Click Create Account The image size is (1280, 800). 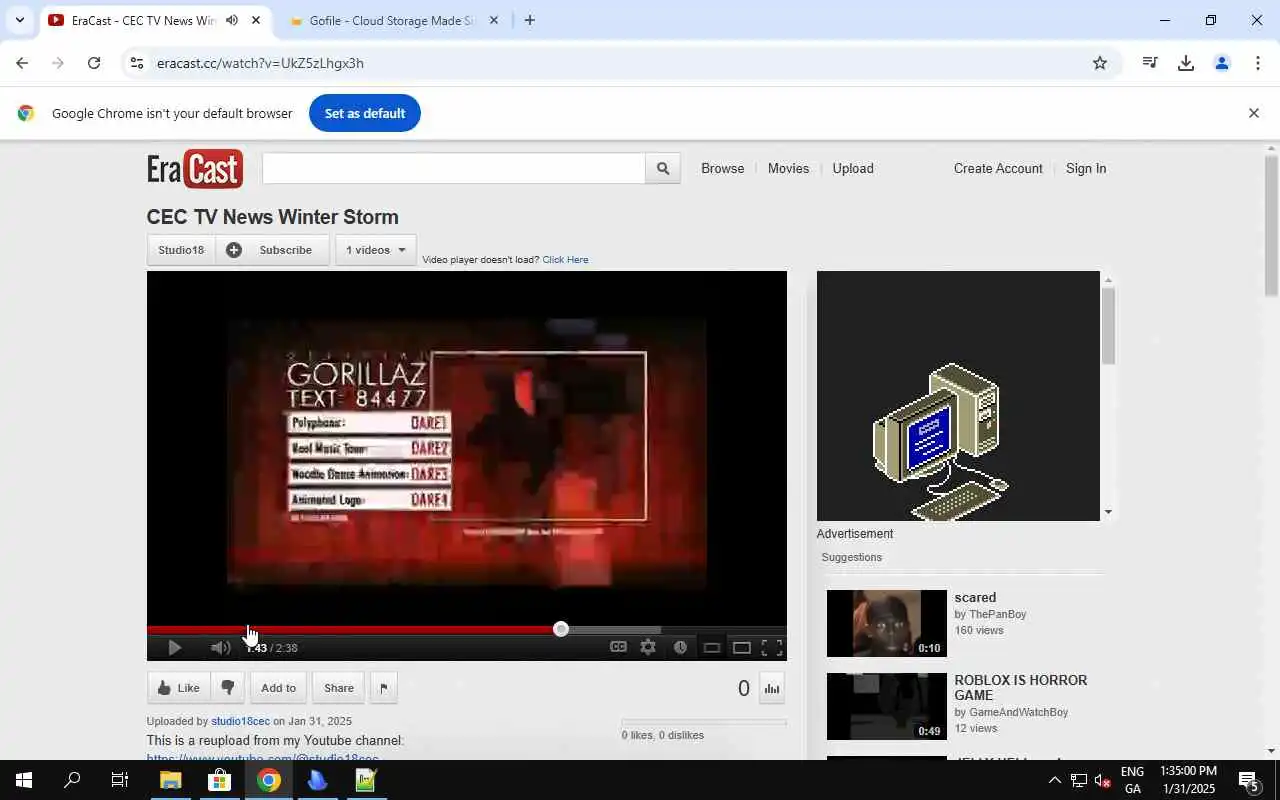coord(998,169)
